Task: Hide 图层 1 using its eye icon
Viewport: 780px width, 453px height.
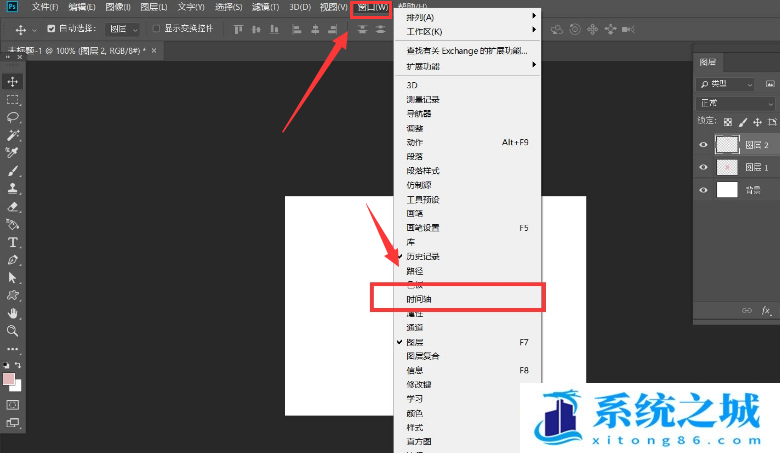Action: point(703,167)
